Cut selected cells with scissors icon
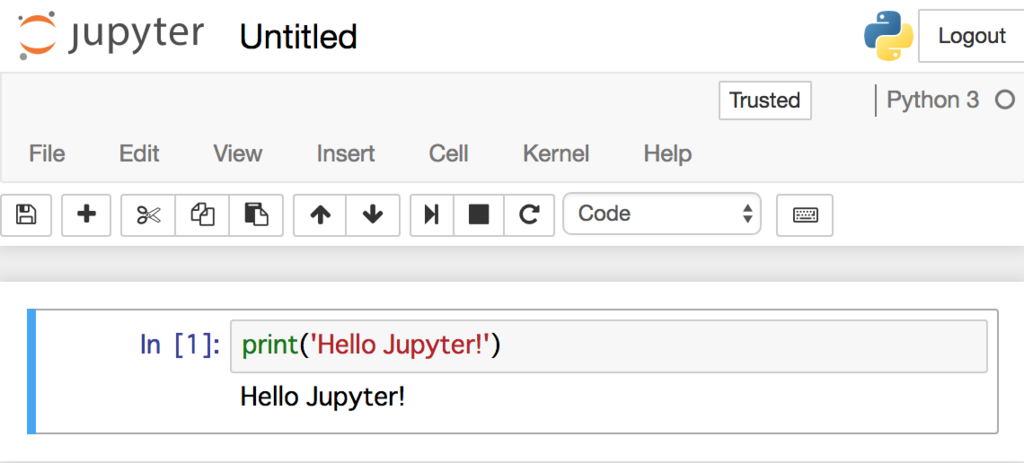 148,214
